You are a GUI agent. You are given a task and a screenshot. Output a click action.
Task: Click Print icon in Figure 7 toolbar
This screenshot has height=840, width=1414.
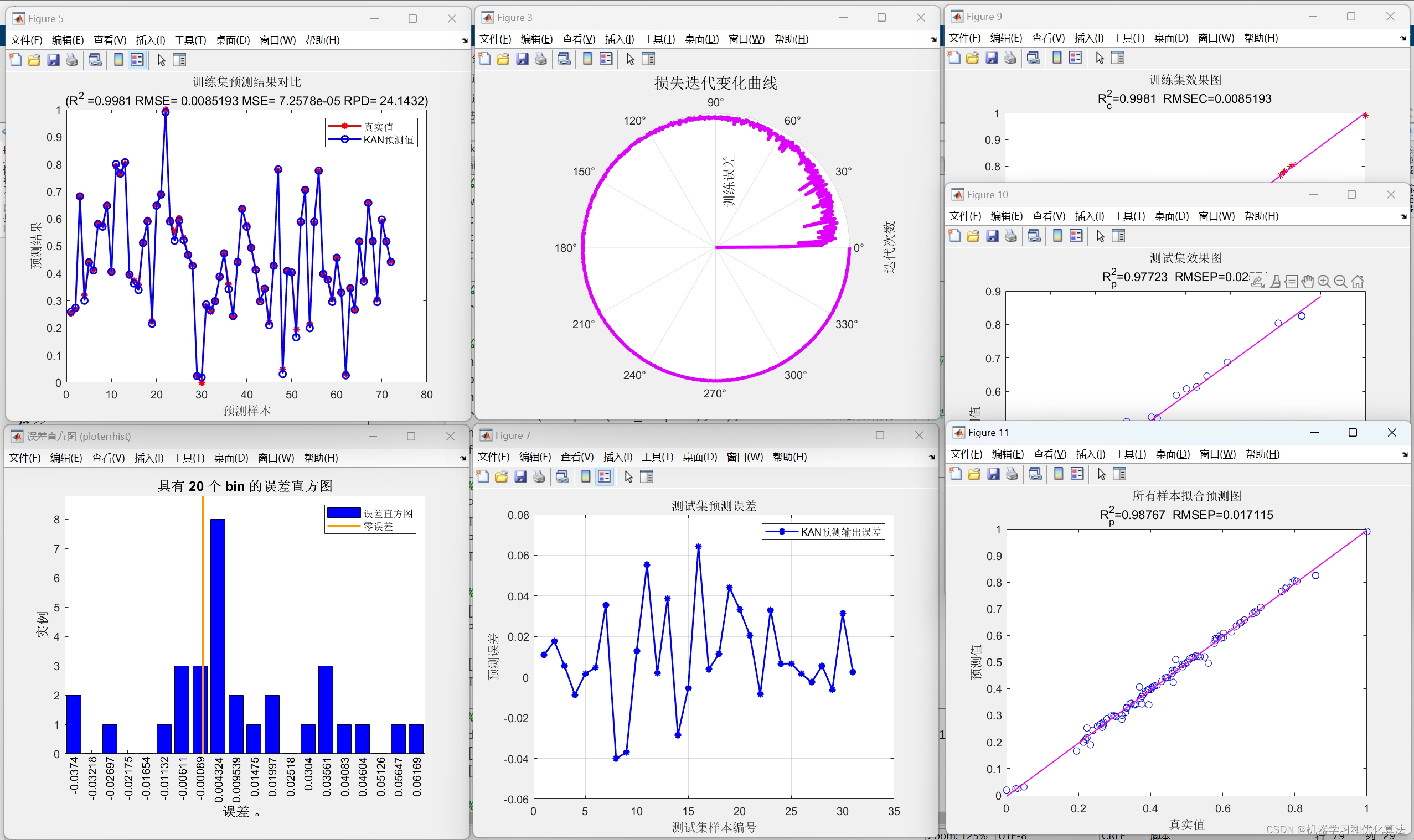(x=539, y=477)
